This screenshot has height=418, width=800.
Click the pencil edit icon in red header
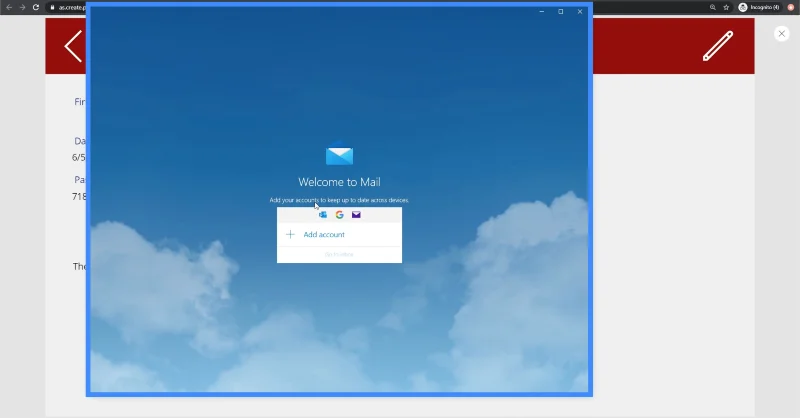coord(718,46)
